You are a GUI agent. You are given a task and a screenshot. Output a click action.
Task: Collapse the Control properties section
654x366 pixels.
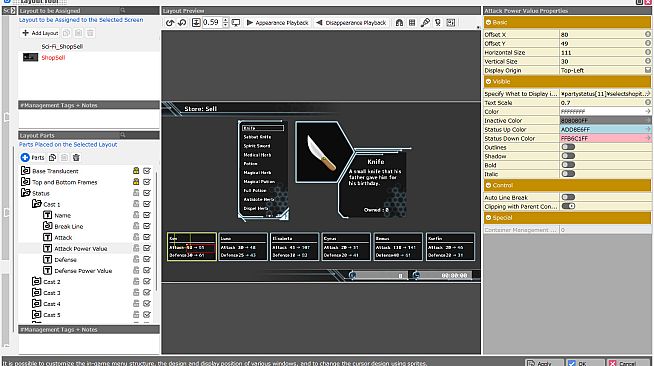tap(488, 185)
